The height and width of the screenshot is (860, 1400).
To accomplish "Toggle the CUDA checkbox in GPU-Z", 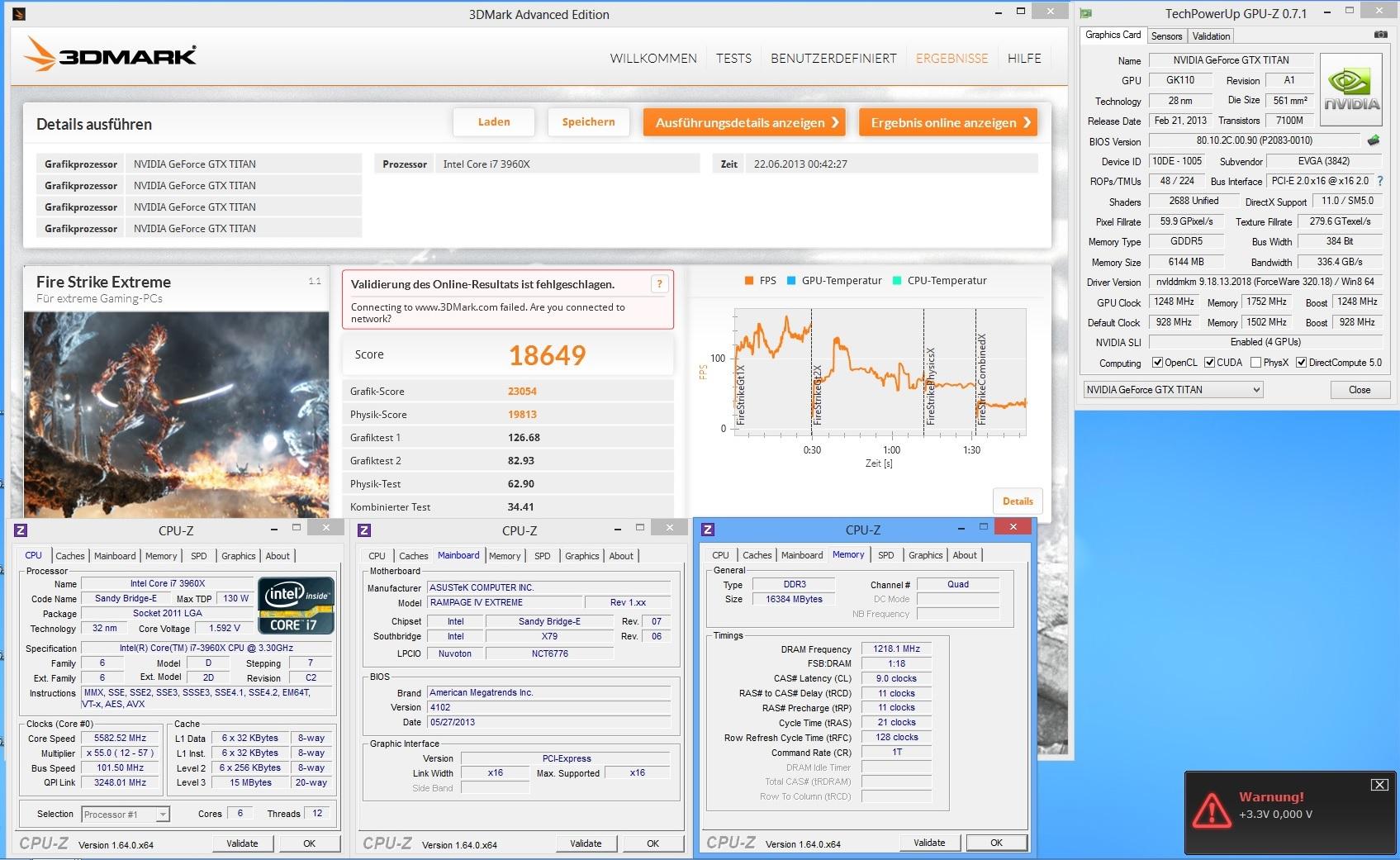I will (1209, 363).
